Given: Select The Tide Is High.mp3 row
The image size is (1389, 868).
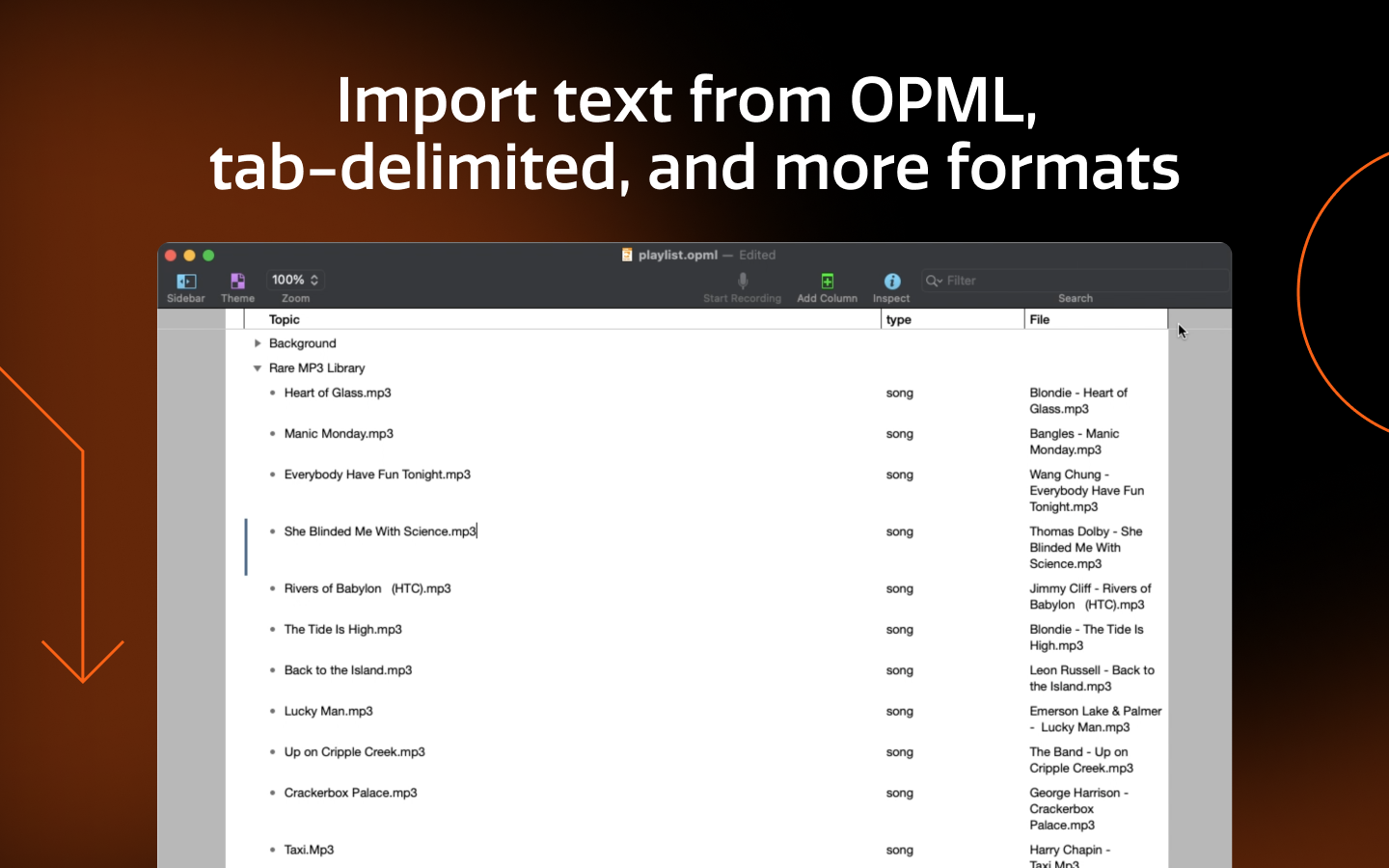Looking at the screenshot, I should [343, 630].
